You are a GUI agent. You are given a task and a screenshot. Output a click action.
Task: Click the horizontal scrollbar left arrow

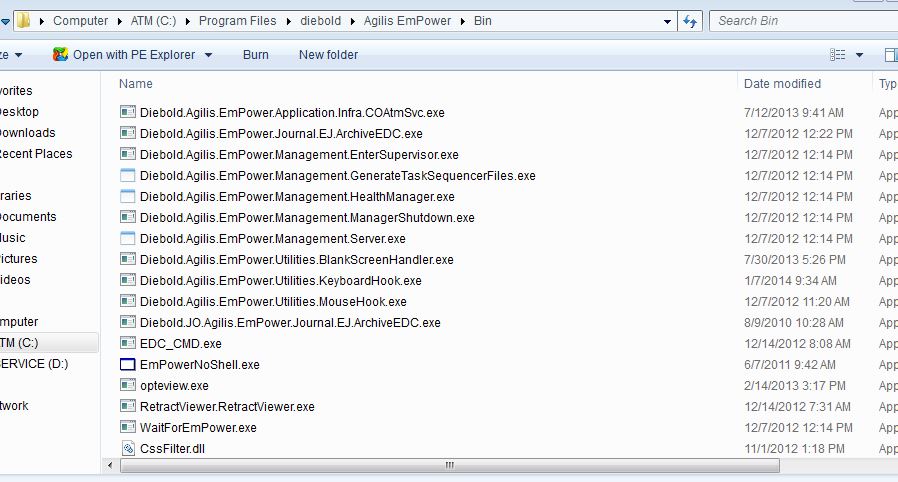110,465
